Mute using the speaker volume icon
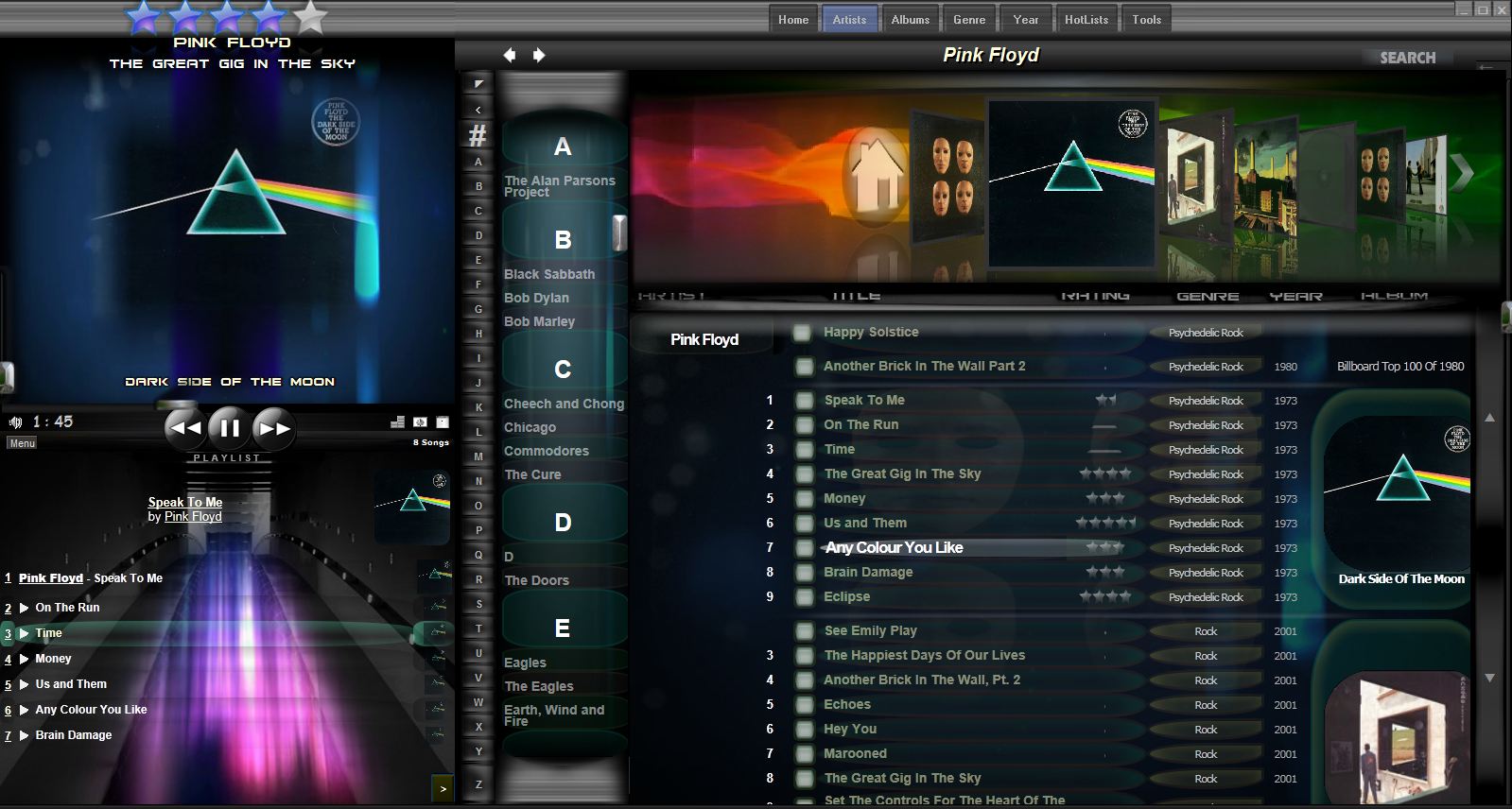The width and height of the screenshot is (1512, 809). pos(15,422)
